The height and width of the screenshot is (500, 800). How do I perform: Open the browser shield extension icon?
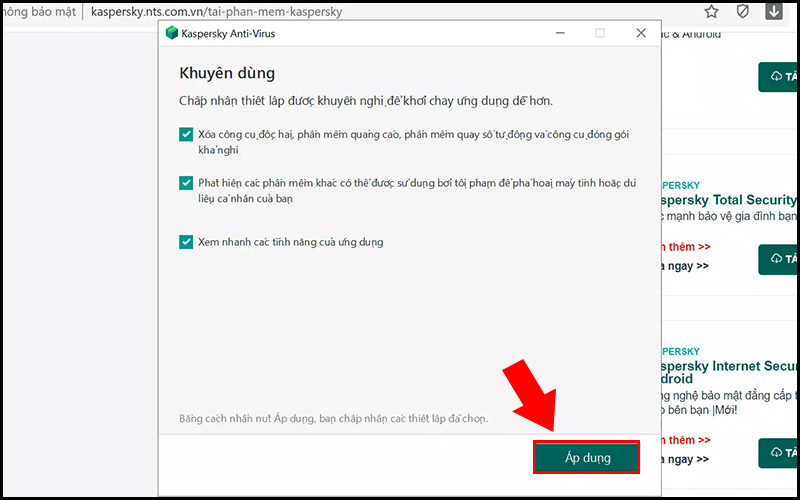tap(743, 11)
